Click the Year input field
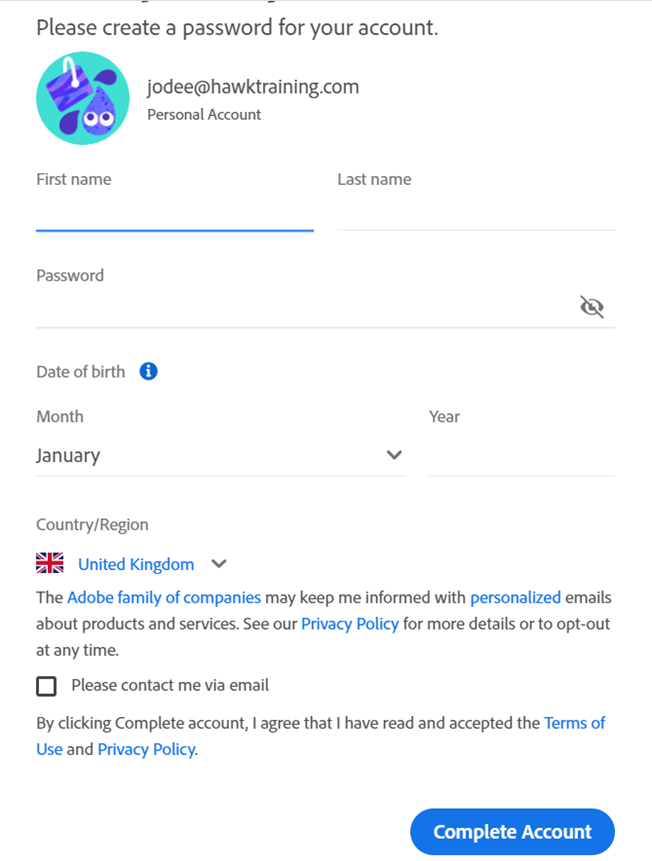The width and height of the screenshot is (652, 861). (x=522, y=455)
